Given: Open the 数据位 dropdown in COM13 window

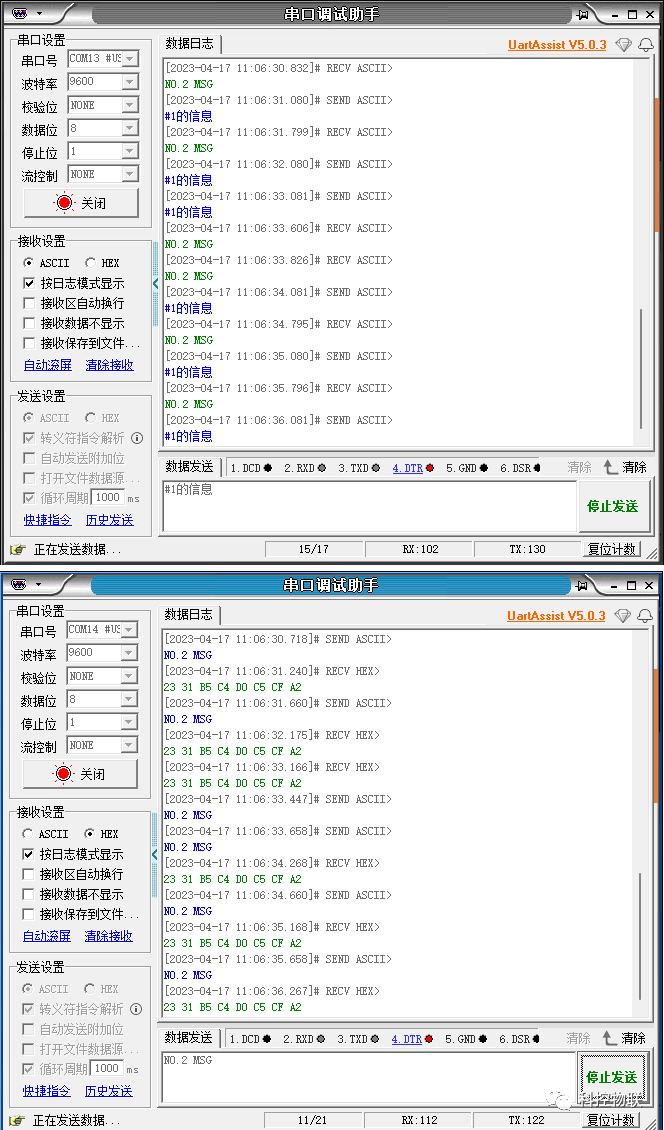Looking at the screenshot, I should [x=130, y=128].
